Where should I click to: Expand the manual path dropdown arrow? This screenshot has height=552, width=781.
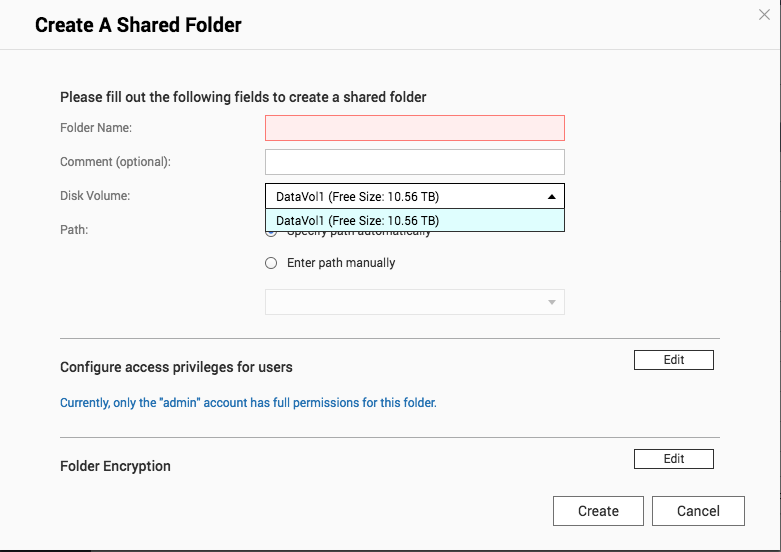tap(551, 303)
